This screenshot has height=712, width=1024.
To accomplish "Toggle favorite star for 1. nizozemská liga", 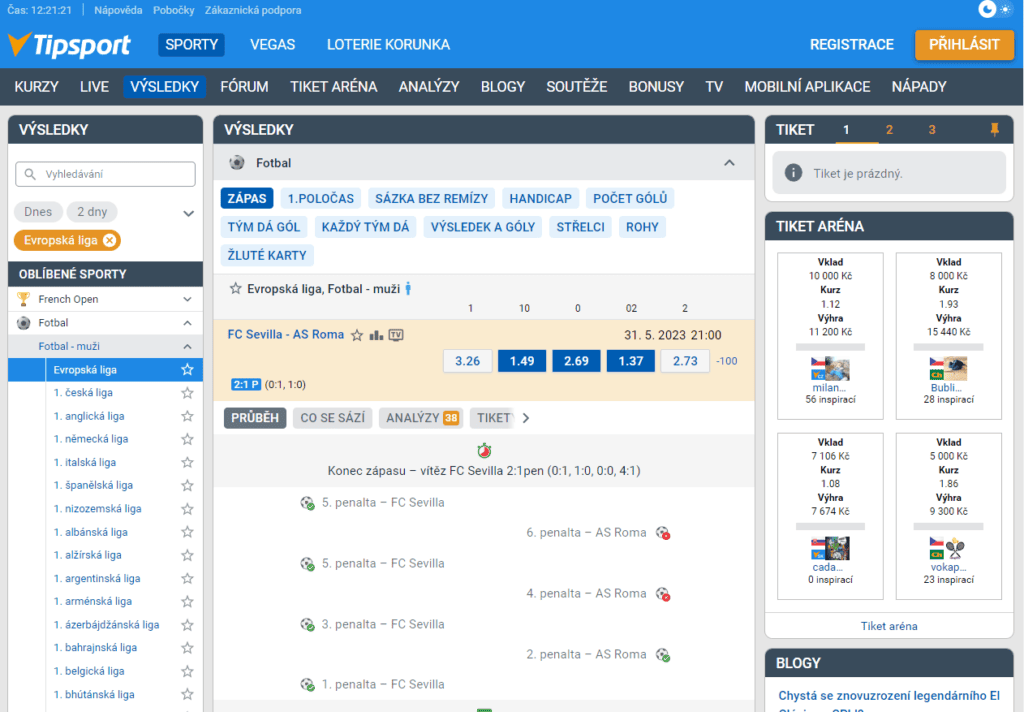I will [x=187, y=509].
